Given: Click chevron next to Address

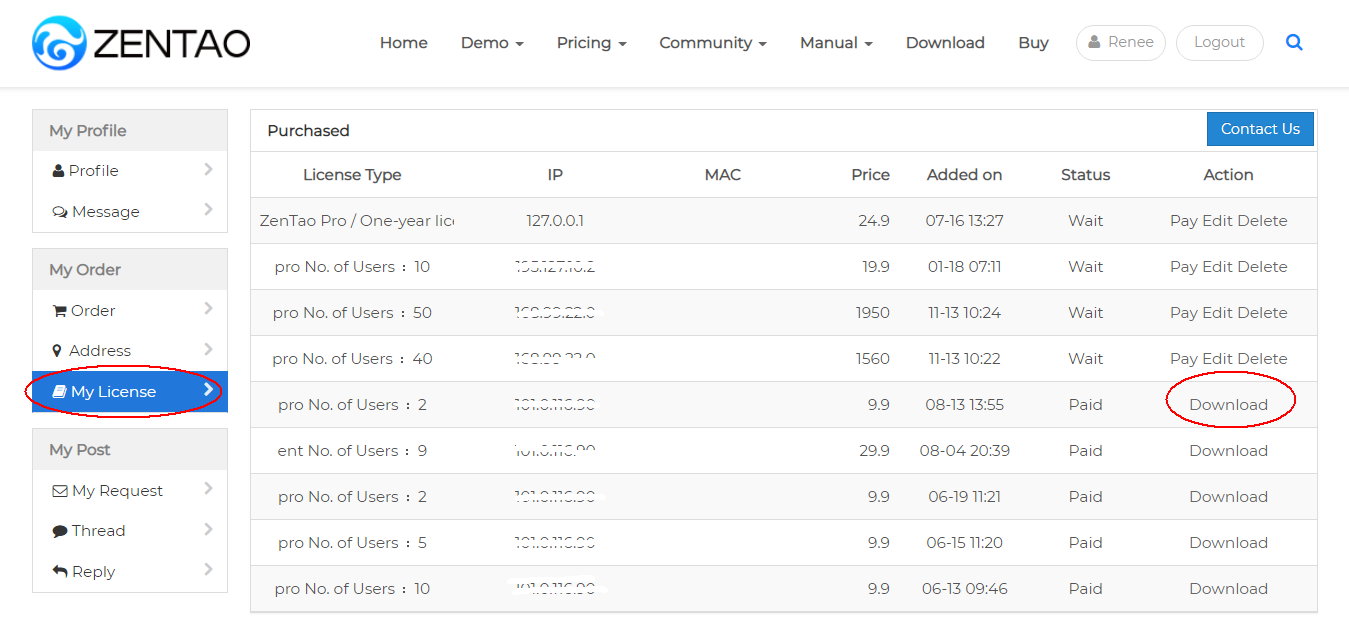Looking at the screenshot, I should point(208,349).
